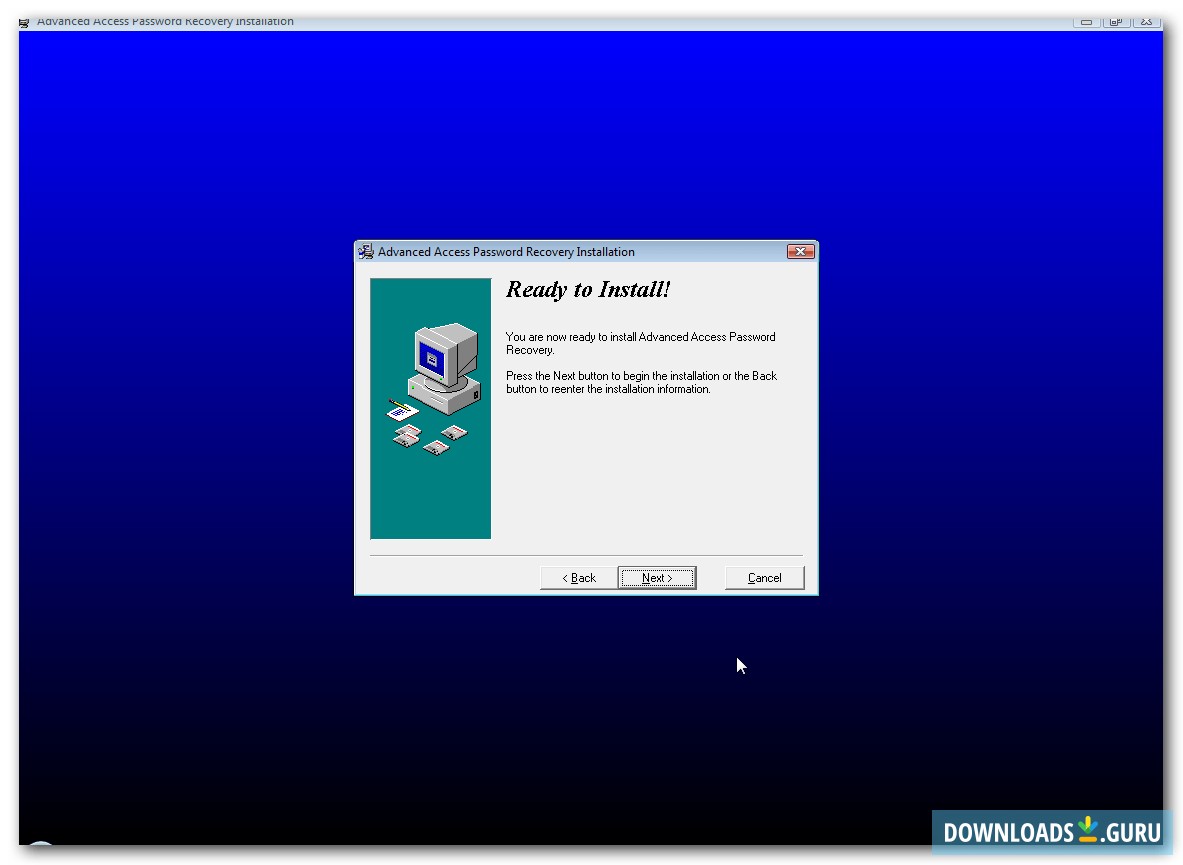Screen dimensions: 1183x865
Task: Click the 'Ready to Install!' heading
Action: click(588, 290)
